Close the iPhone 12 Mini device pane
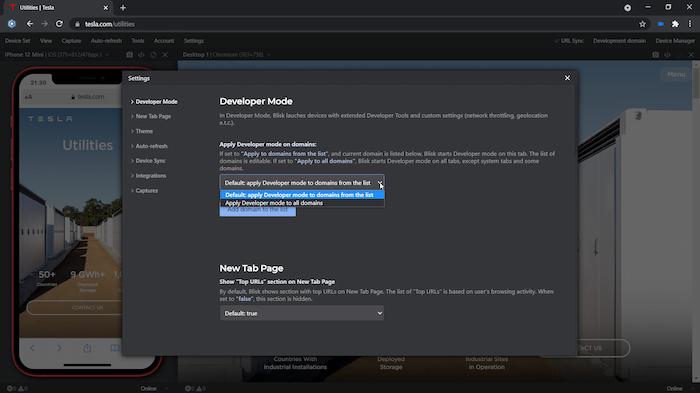Image resolution: width=700 pixels, height=393 pixels. pyautogui.click(x=165, y=54)
